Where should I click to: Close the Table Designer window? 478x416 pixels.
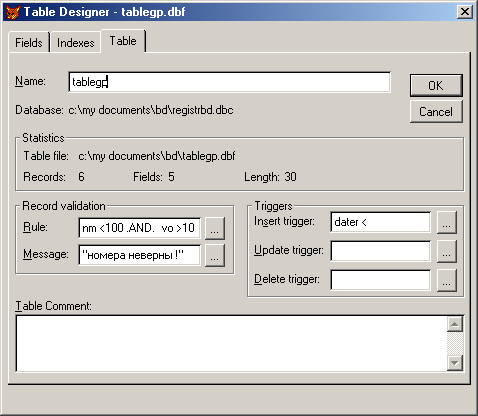(465, 12)
